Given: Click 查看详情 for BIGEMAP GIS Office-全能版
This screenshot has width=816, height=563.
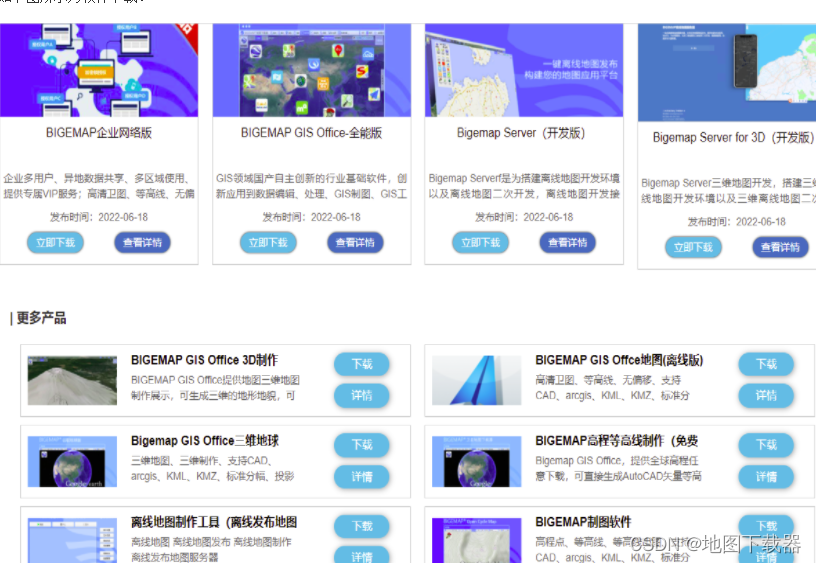Looking at the screenshot, I should (355, 242).
